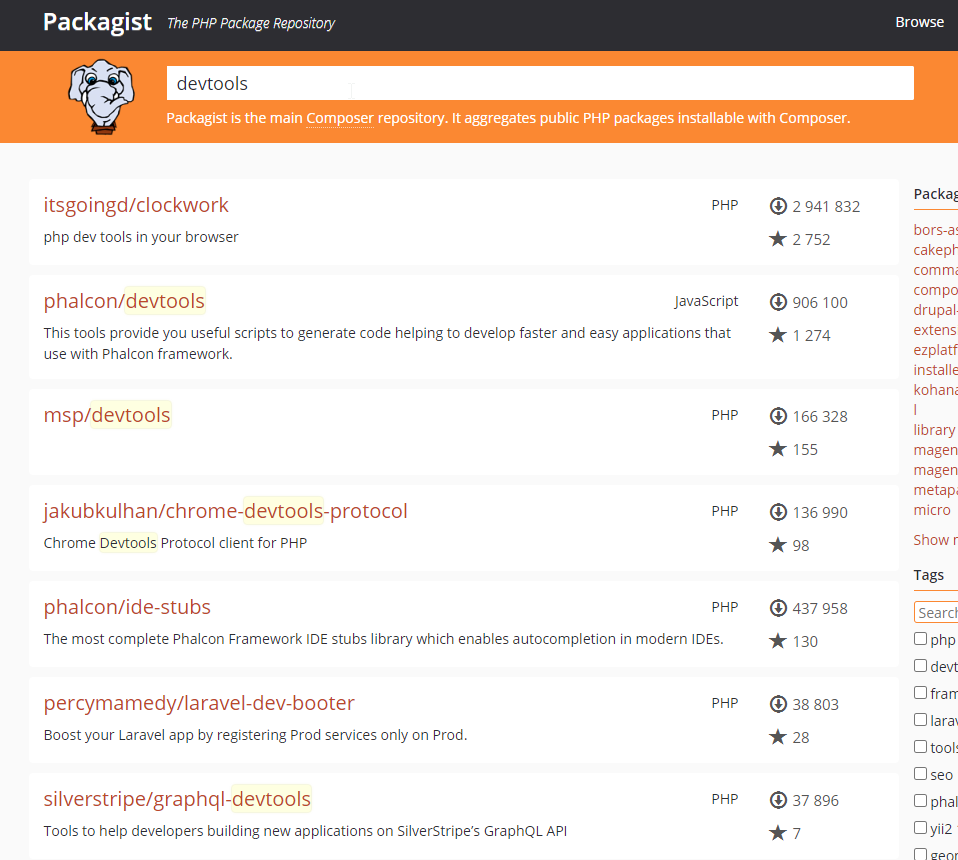Screen dimensions: 958x860
Task: Click star icon in silverstripe/graphql-devtools row
Action: tap(778, 833)
